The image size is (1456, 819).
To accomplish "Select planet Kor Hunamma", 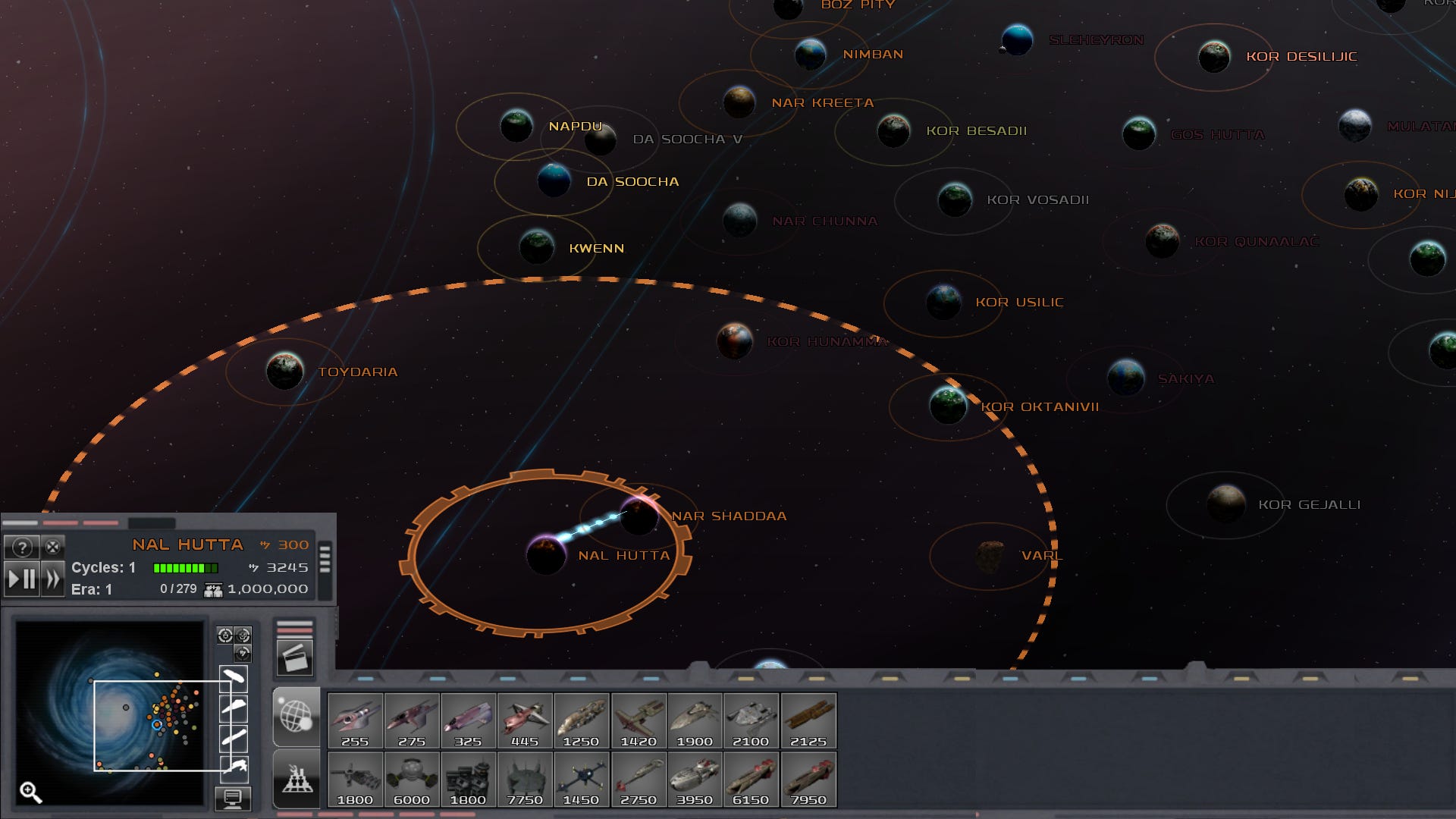I will 734,340.
